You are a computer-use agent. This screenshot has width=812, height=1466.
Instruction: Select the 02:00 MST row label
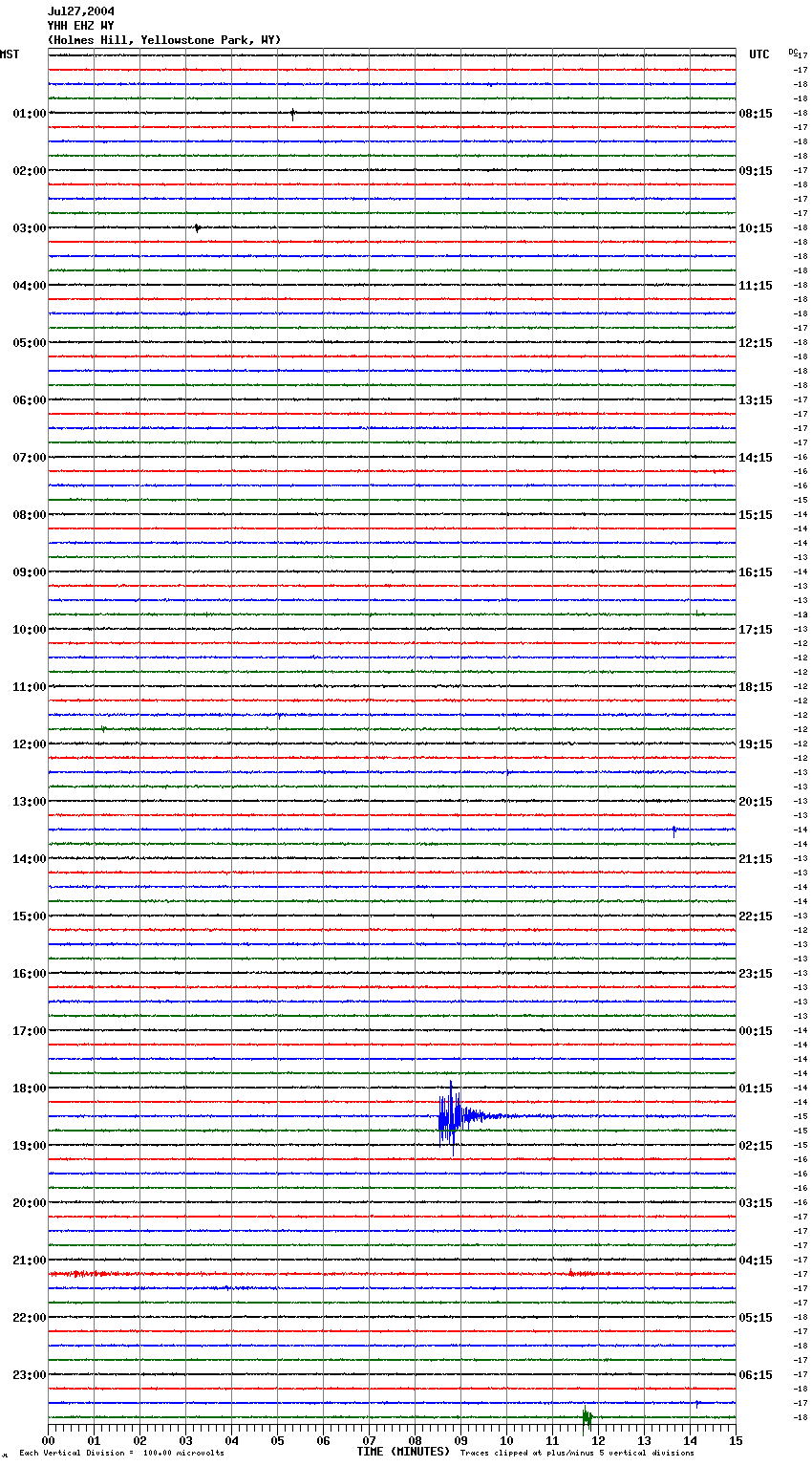[30, 171]
